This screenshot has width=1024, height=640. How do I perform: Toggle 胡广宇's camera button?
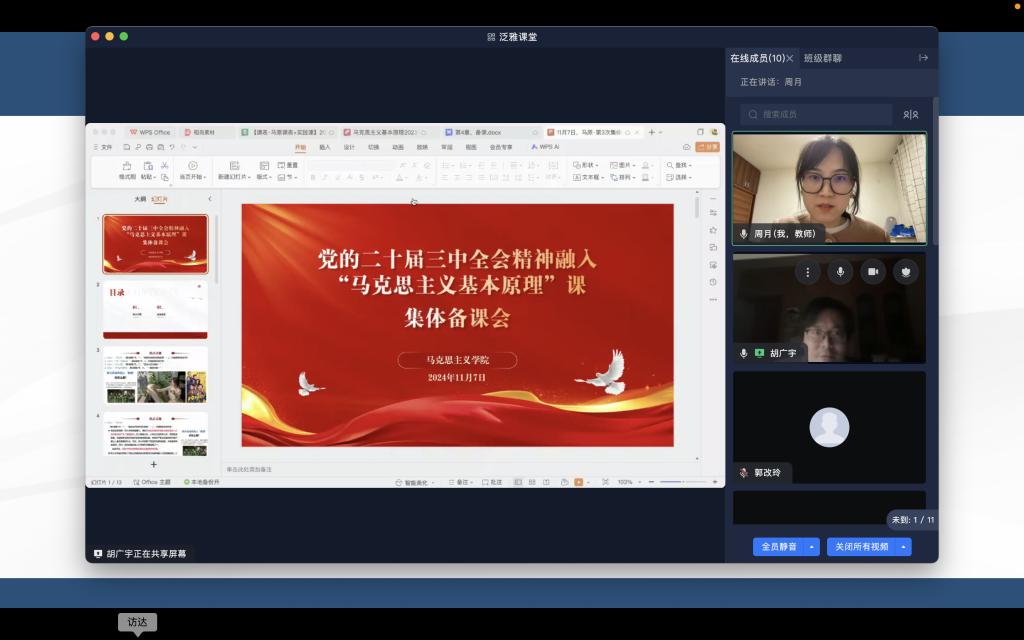[x=872, y=272]
